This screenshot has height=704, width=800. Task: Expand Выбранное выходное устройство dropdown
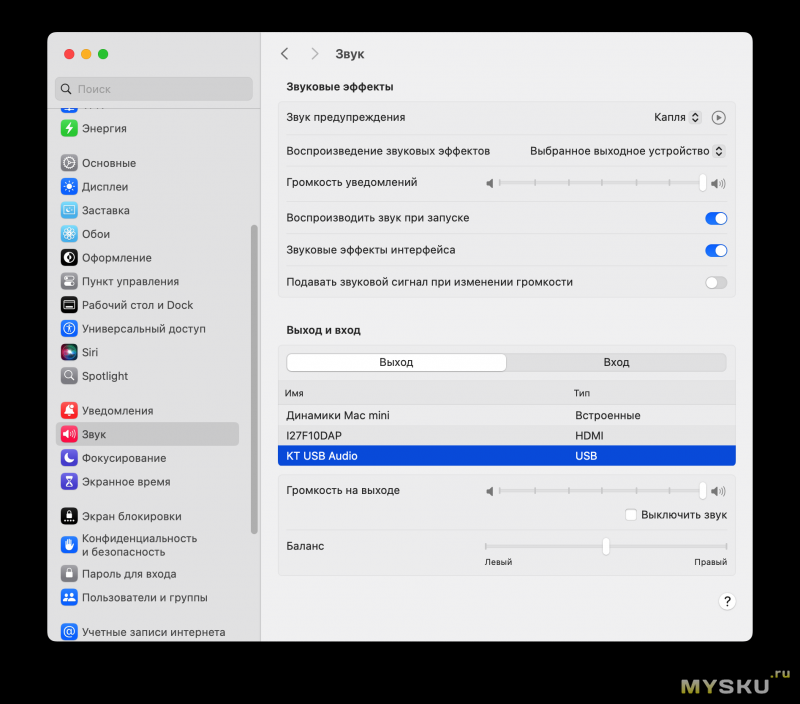(626, 151)
